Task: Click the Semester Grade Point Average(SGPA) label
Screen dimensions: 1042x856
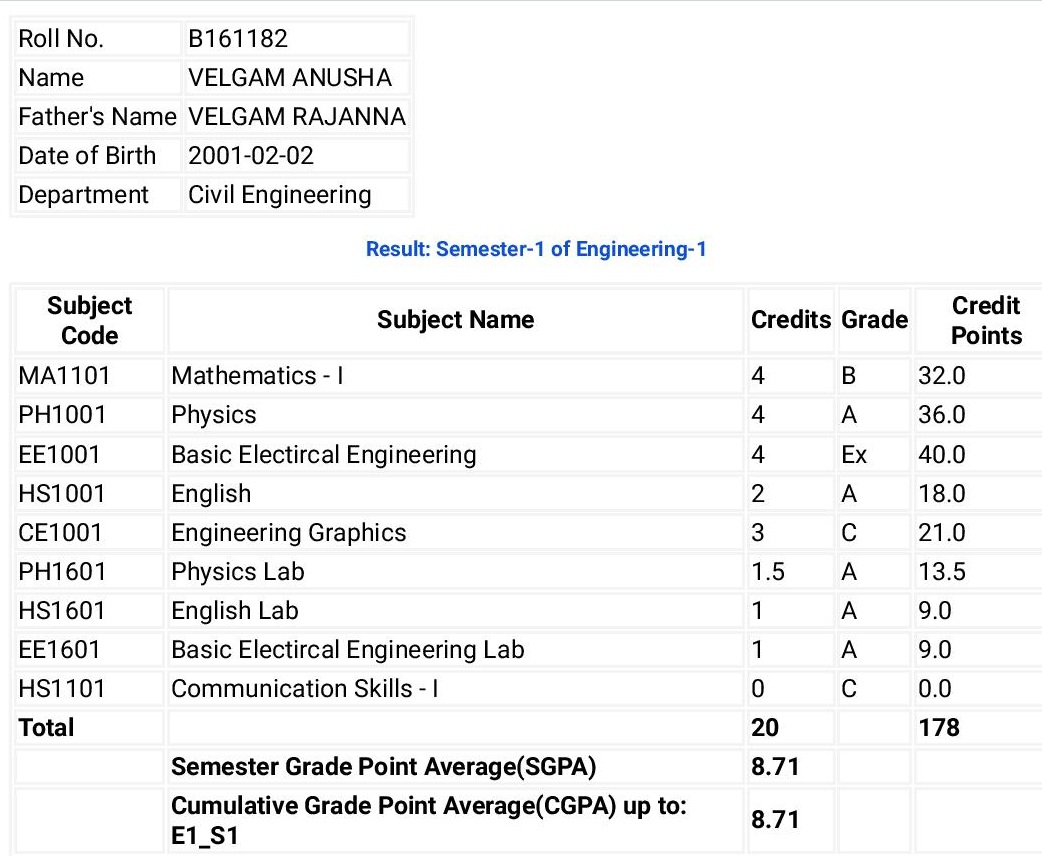Action: 383,767
